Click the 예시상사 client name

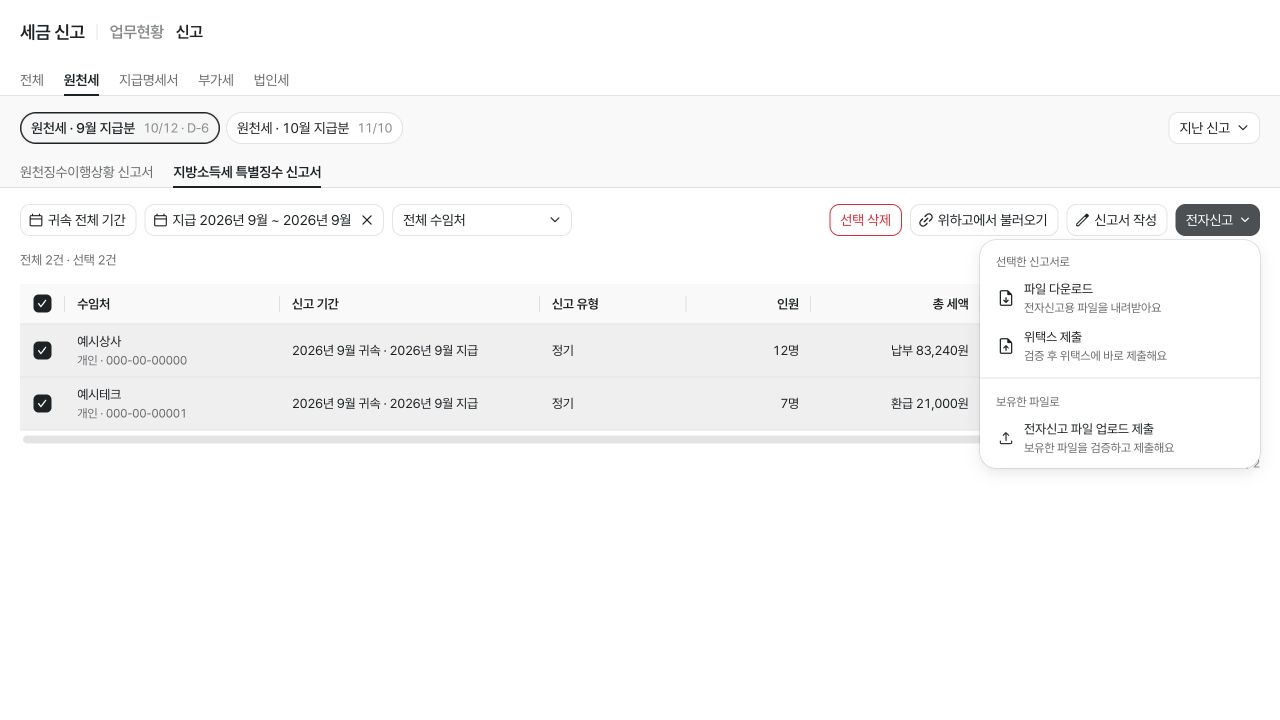pyautogui.click(x=99, y=342)
